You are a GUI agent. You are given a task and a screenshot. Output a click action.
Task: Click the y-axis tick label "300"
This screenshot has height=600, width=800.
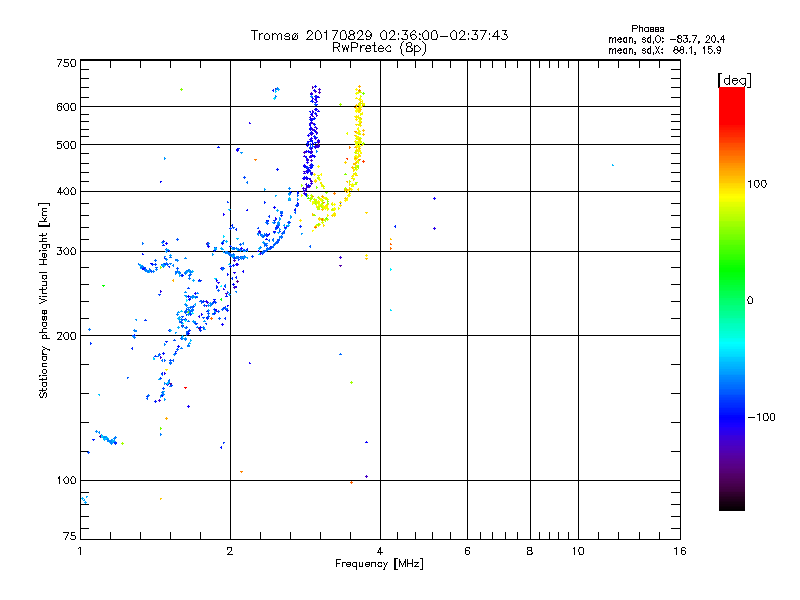66,252
